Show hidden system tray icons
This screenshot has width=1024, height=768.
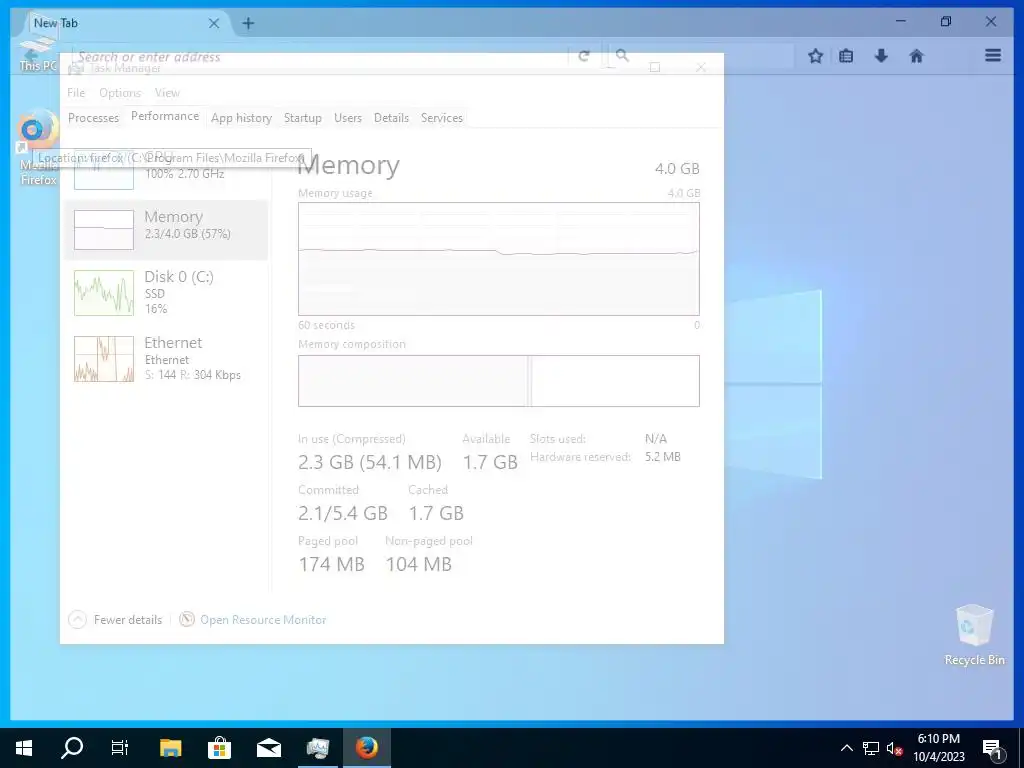846,748
